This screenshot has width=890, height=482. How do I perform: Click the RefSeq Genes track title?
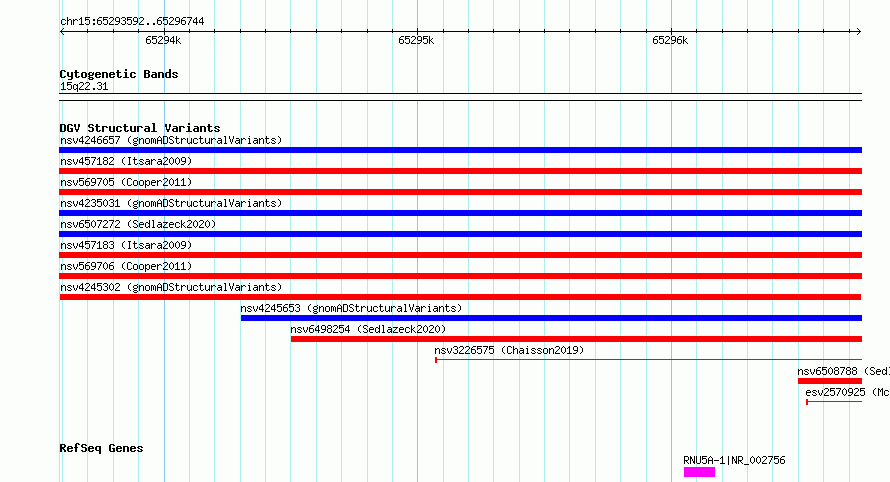pos(101,448)
